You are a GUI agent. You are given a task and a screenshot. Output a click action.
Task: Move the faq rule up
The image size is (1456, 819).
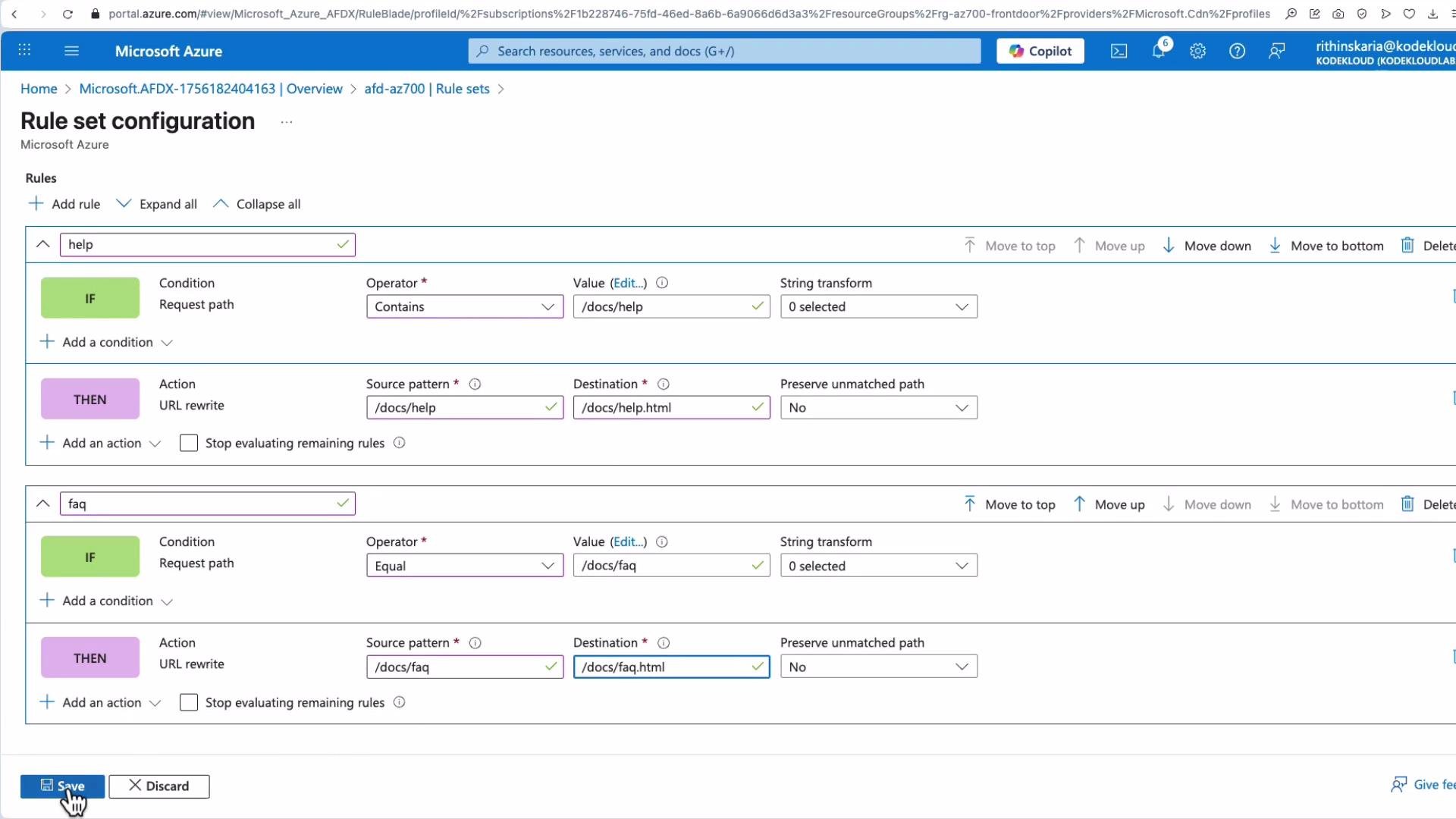(1109, 504)
